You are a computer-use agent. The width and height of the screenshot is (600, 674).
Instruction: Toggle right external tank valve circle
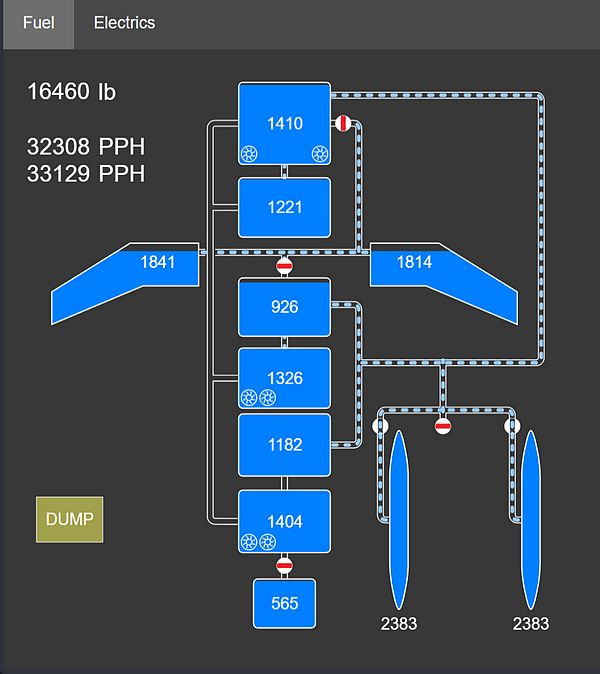click(512, 426)
